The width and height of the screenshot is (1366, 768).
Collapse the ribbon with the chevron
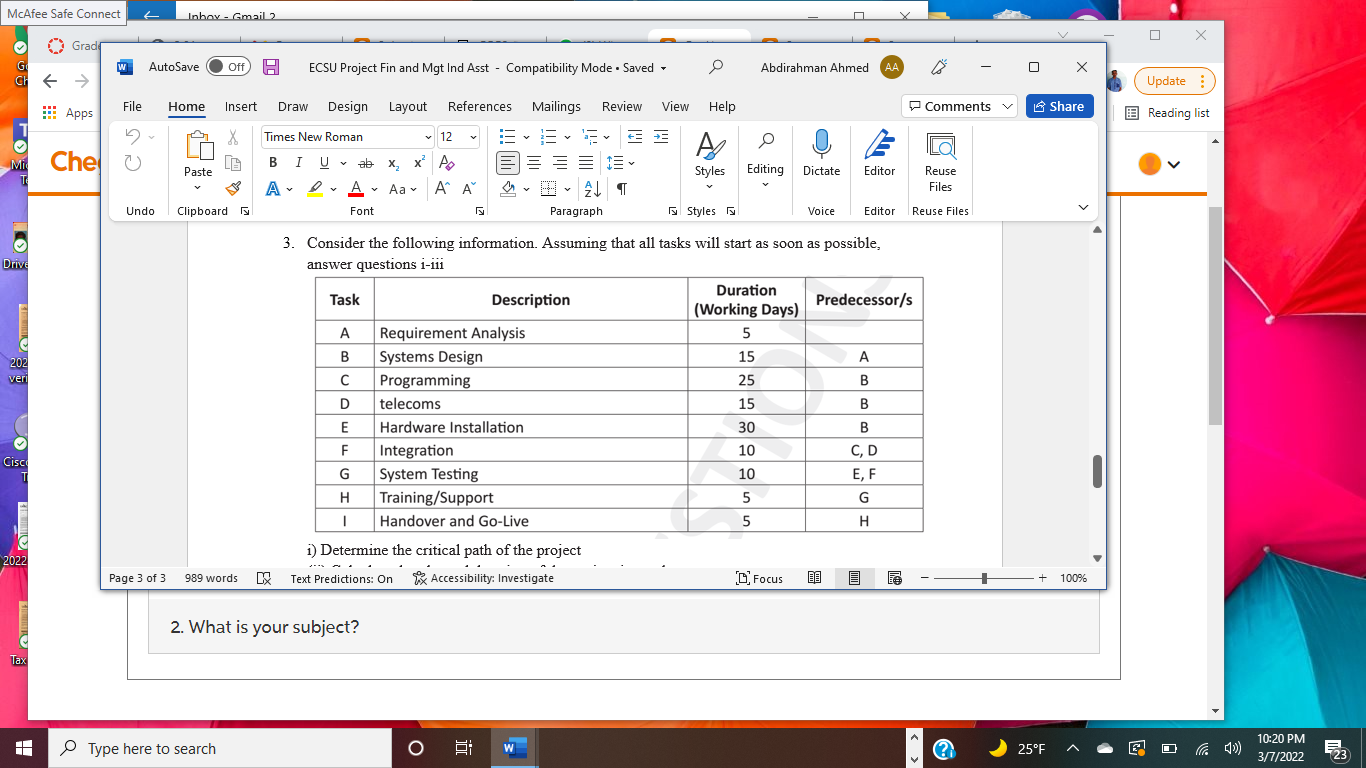(1083, 207)
